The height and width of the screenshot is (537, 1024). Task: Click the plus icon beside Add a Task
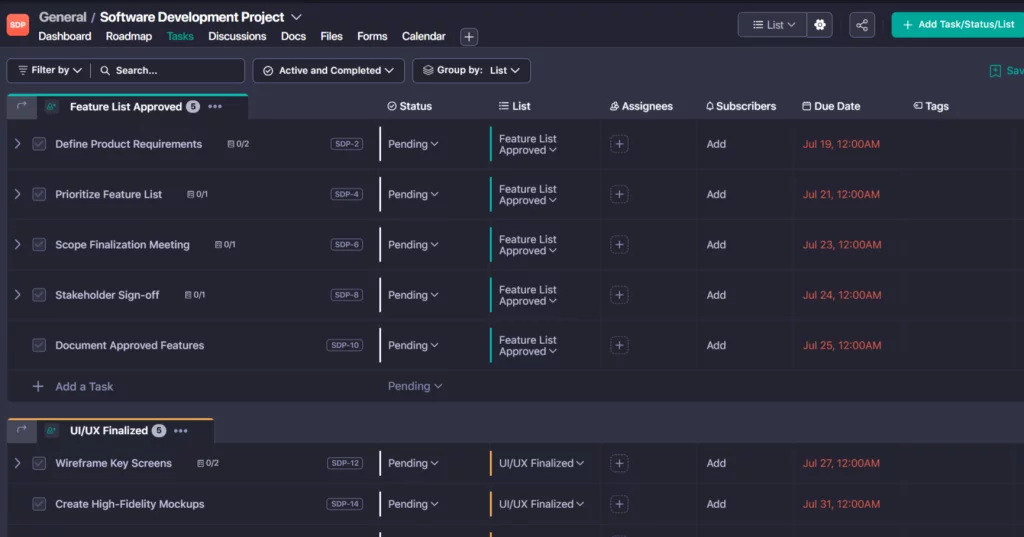point(38,387)
